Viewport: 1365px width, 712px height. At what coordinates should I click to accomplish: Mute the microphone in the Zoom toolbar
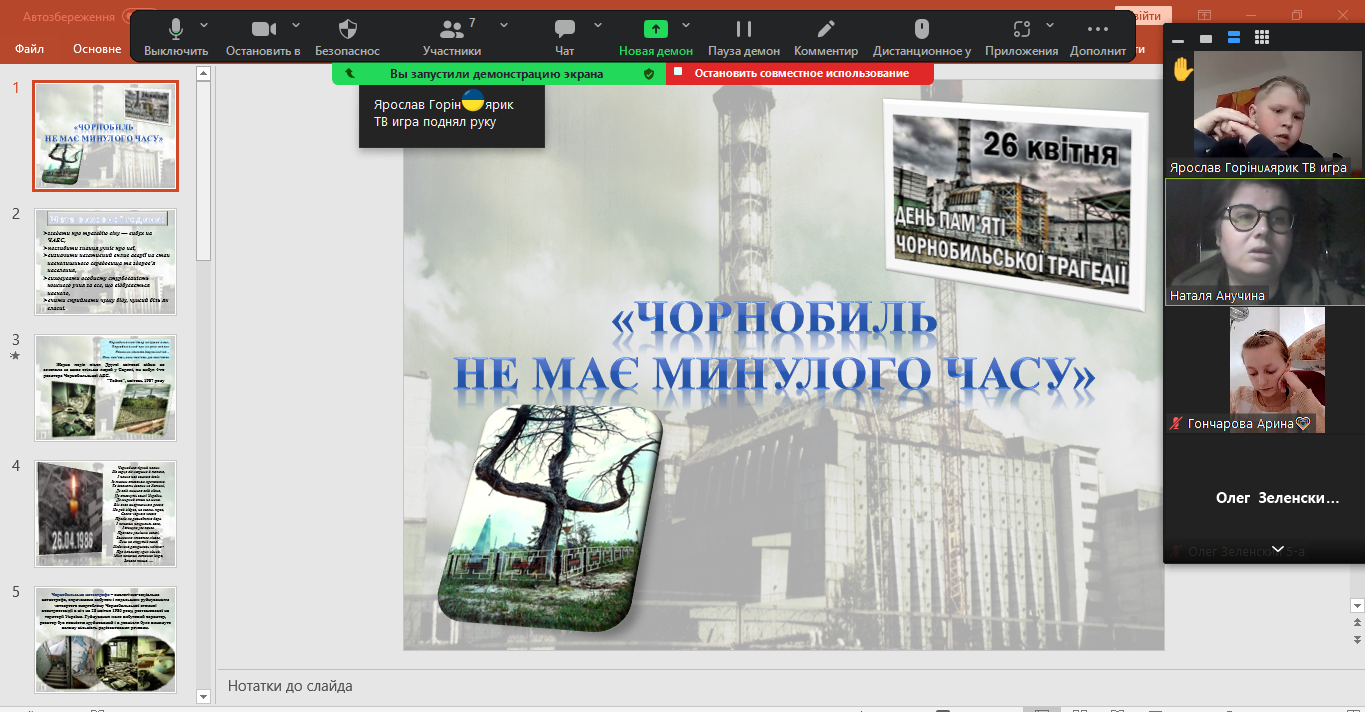point(176,37)
